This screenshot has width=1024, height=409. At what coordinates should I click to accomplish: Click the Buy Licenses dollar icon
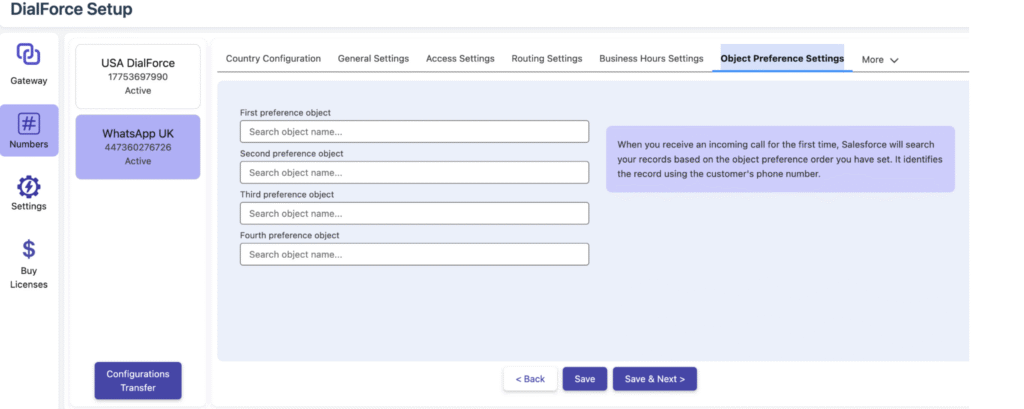(29, 249)
